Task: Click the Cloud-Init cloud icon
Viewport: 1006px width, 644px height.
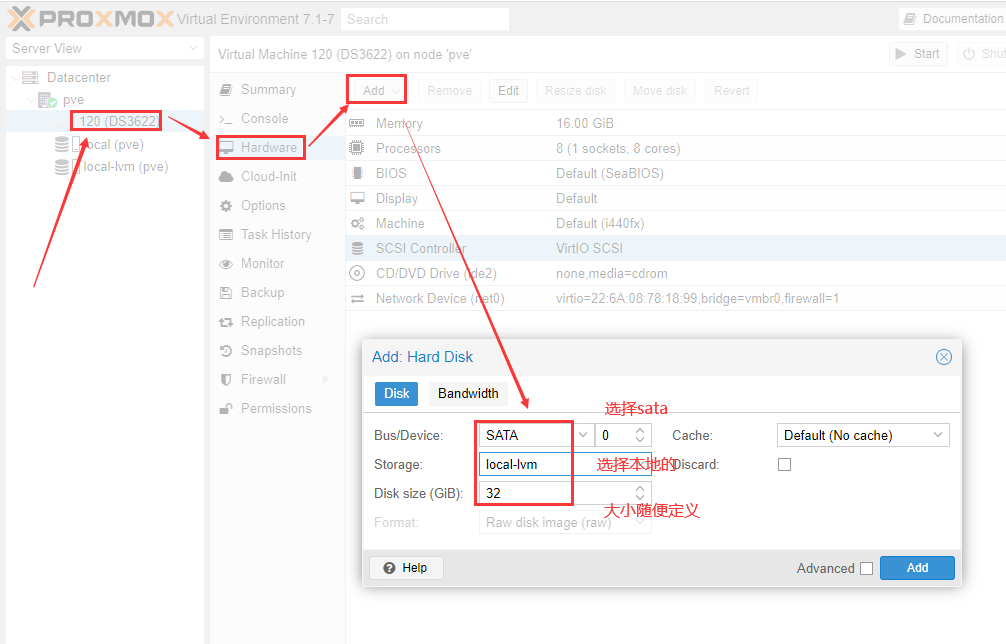Action: (226, 176)
